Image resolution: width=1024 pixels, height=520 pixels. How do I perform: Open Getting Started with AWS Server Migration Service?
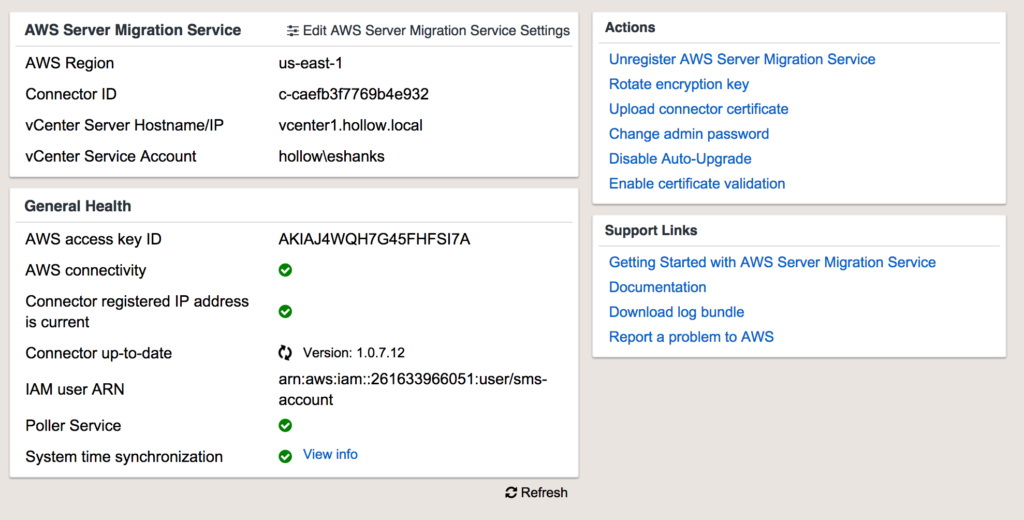pyautogui.click(x=772, y=262)
